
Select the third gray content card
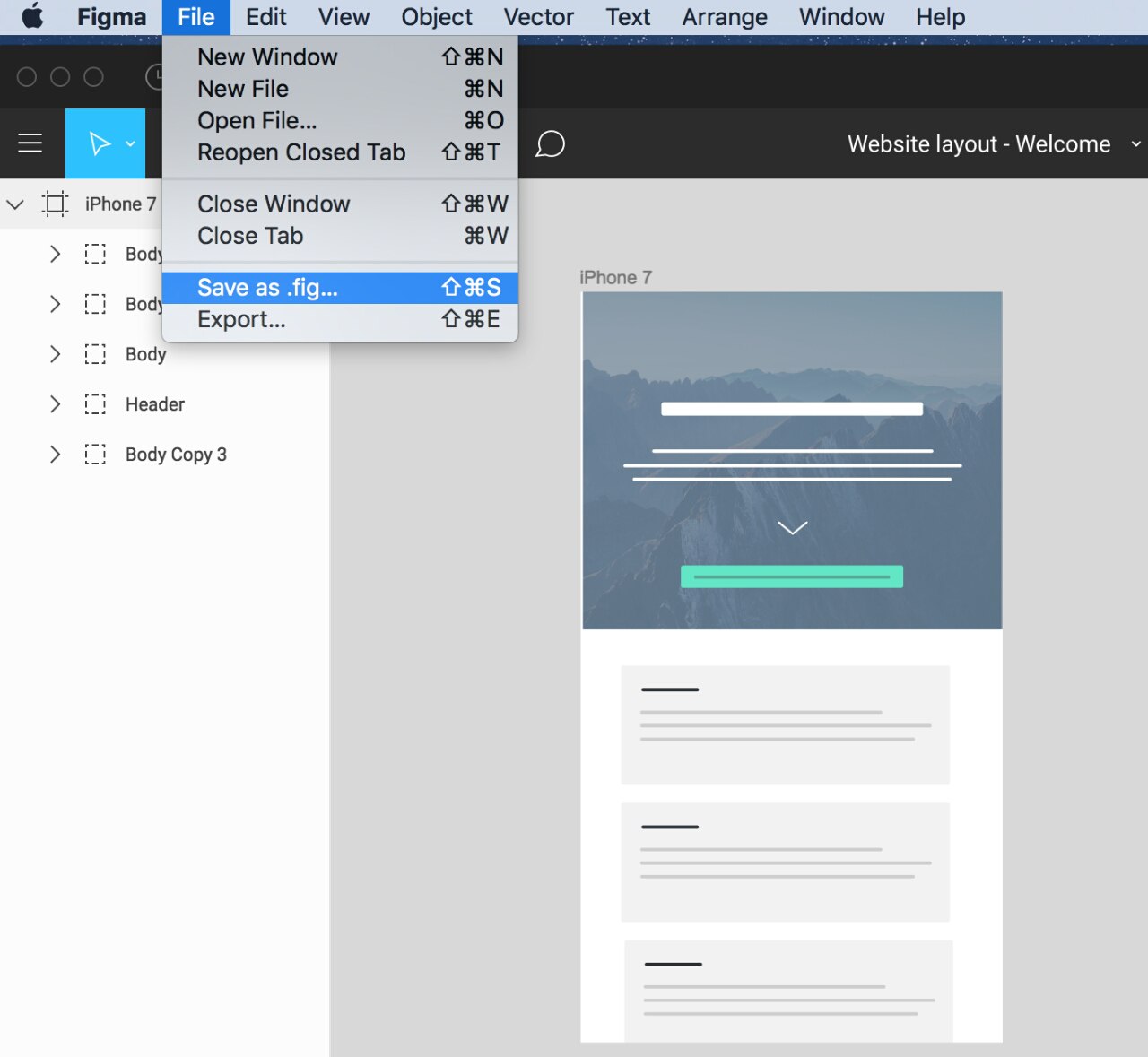[x=788, y=991]
